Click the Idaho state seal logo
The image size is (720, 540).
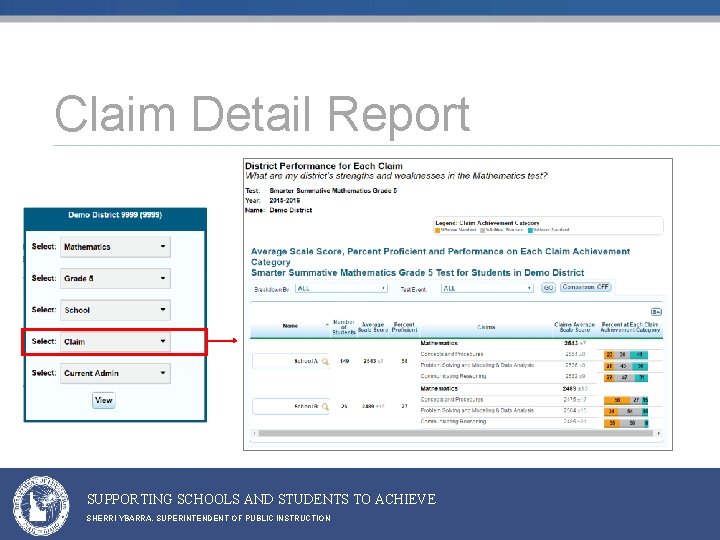point(41,506)
